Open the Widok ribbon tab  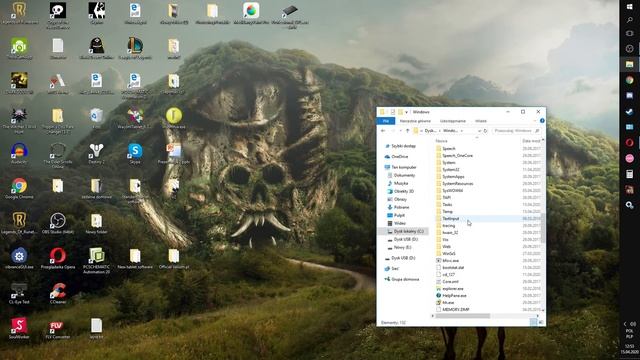481,121
